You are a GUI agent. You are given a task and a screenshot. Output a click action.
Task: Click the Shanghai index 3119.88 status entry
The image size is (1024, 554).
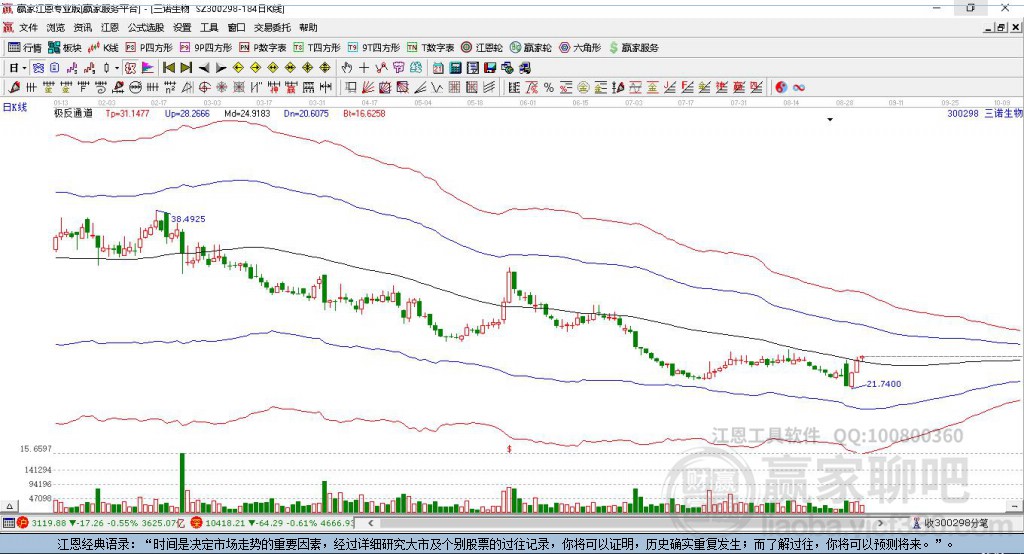[103, 523]
